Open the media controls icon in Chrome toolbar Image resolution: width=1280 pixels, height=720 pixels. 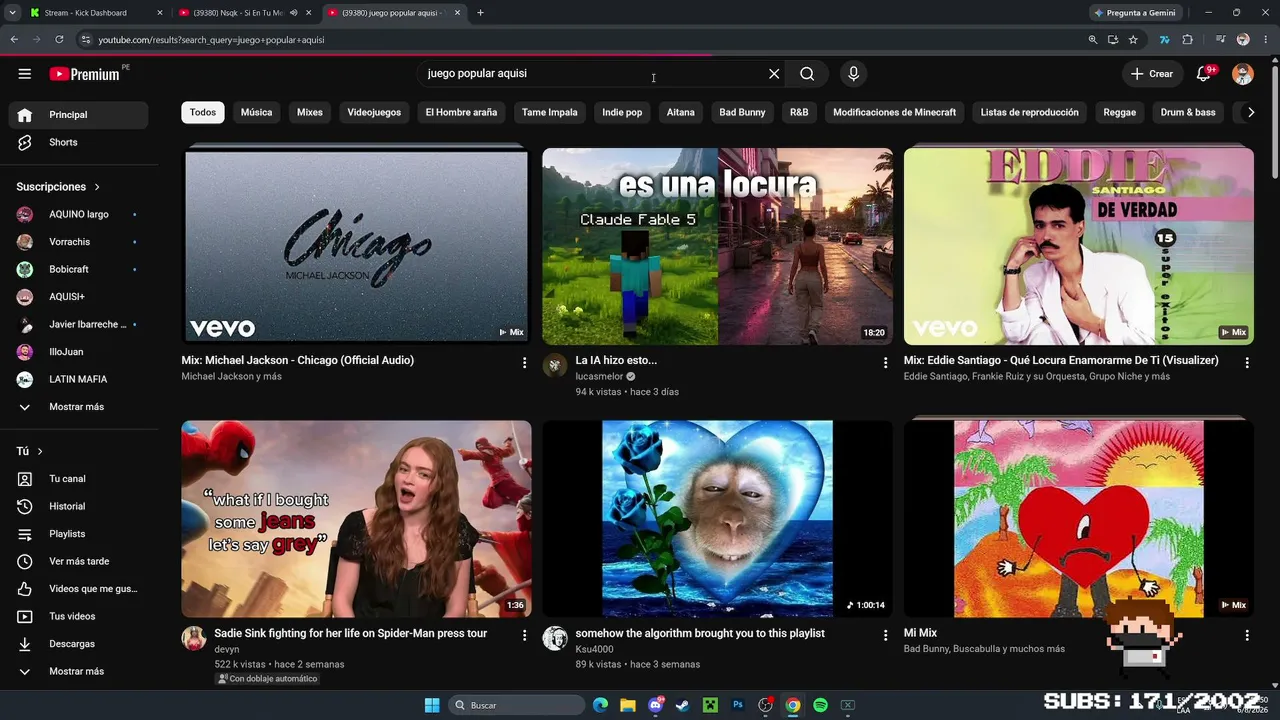pos(1220,40)
